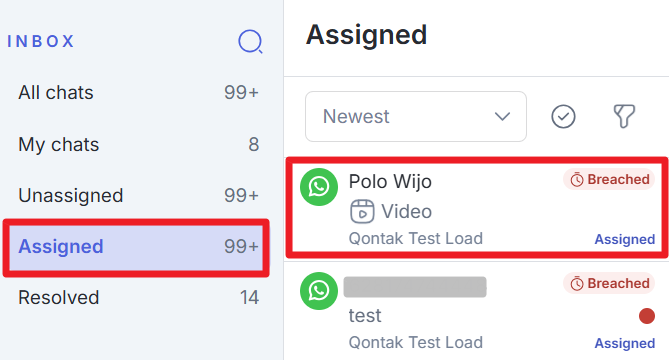Click the Assigned status label on Polo Wijo
669x360 pixels.
(x=625, y=239)
